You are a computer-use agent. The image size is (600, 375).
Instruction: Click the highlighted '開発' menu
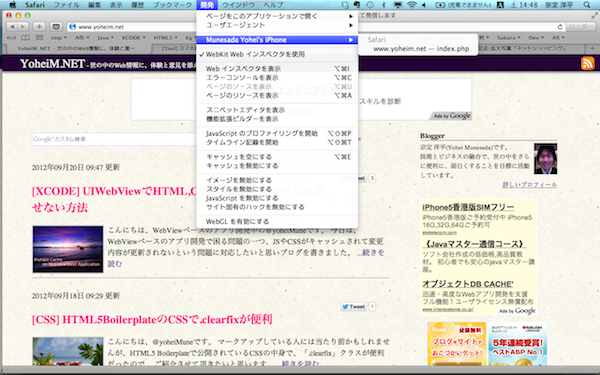point(207,5)
